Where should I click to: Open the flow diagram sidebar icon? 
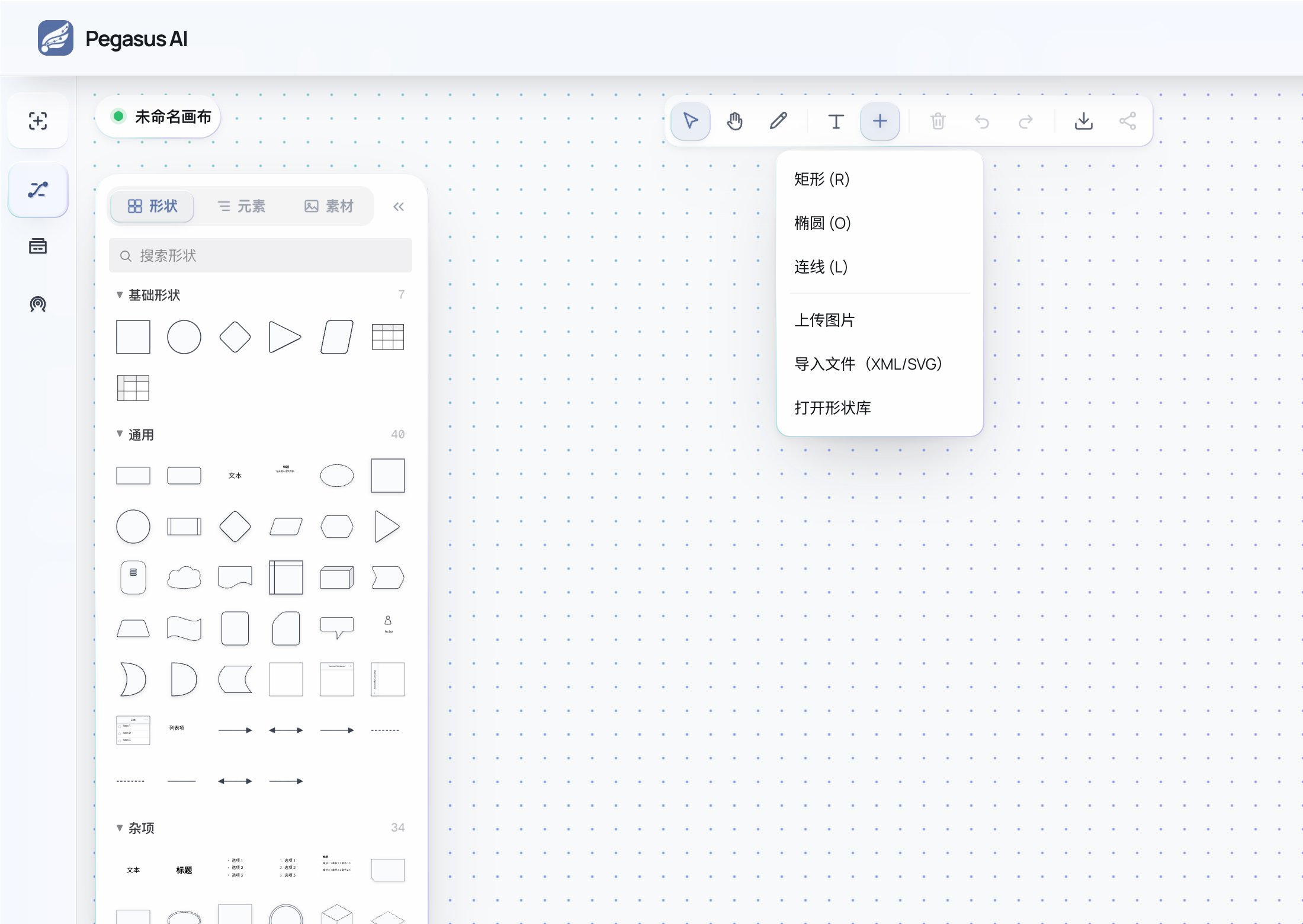click(38, 190)
